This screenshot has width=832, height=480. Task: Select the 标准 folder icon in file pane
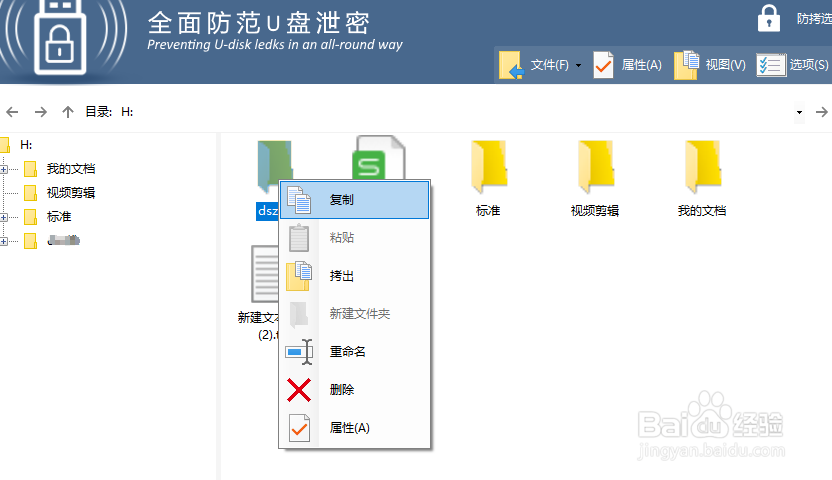489,166
